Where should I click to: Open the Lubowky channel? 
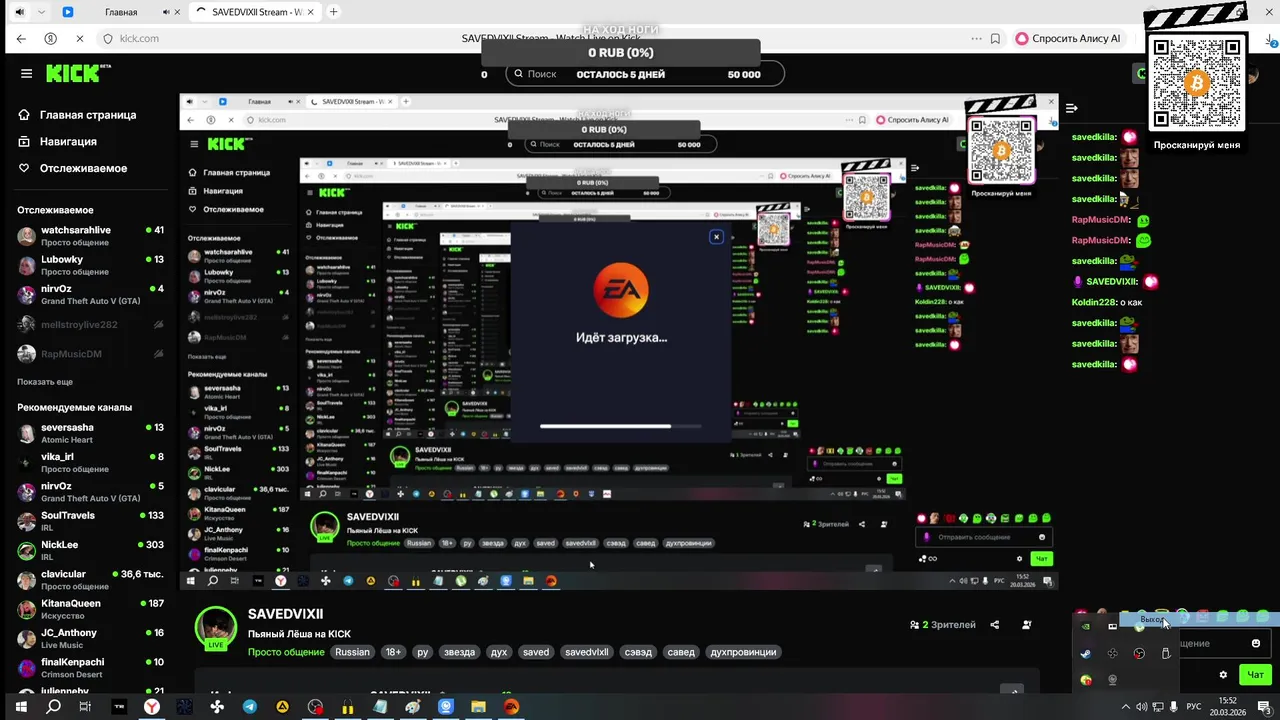[x=90, y=265]
